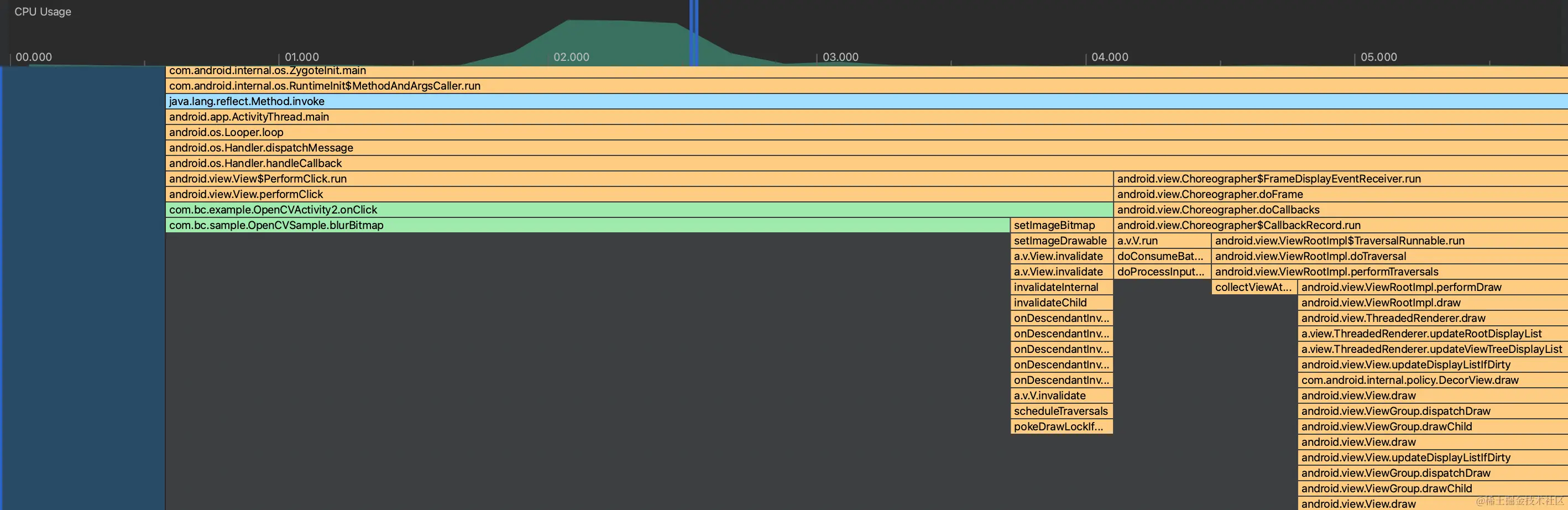Click the CPU Usage label
This screenshot has width=1568, height=510.
click(x=43, y=12)
